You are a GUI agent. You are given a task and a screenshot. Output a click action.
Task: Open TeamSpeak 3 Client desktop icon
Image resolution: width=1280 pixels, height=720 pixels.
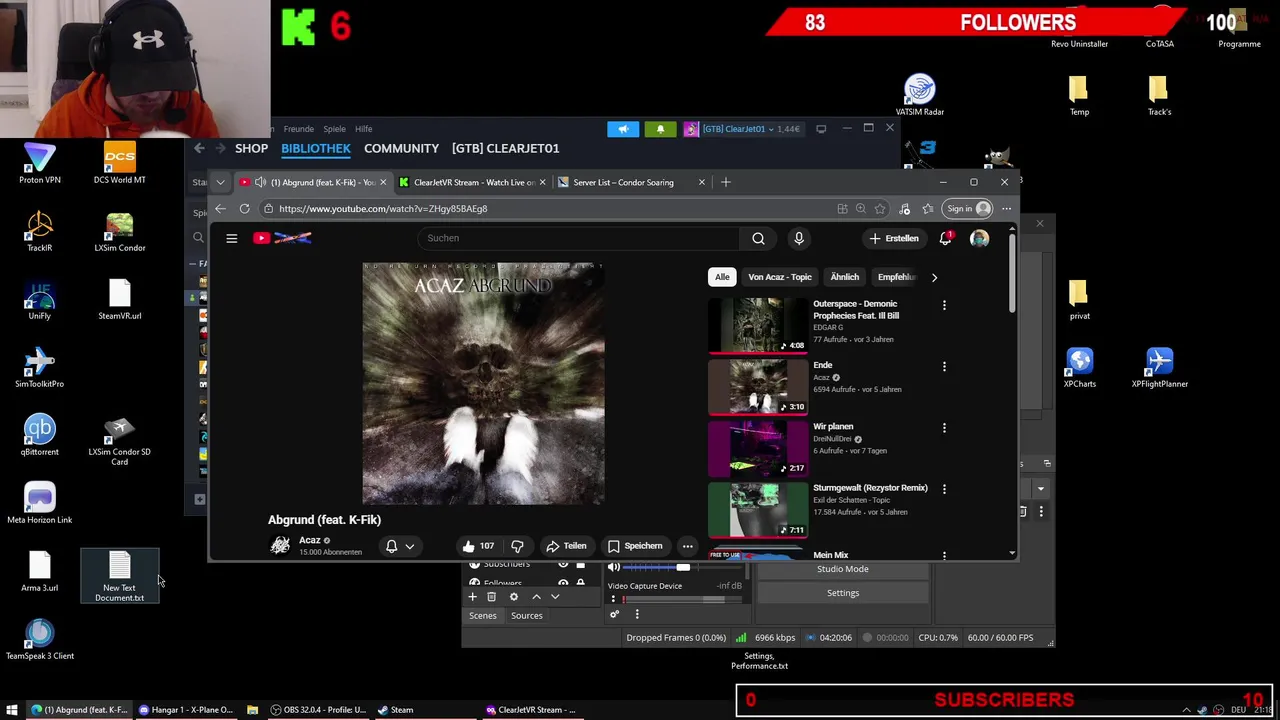(39, 640)
